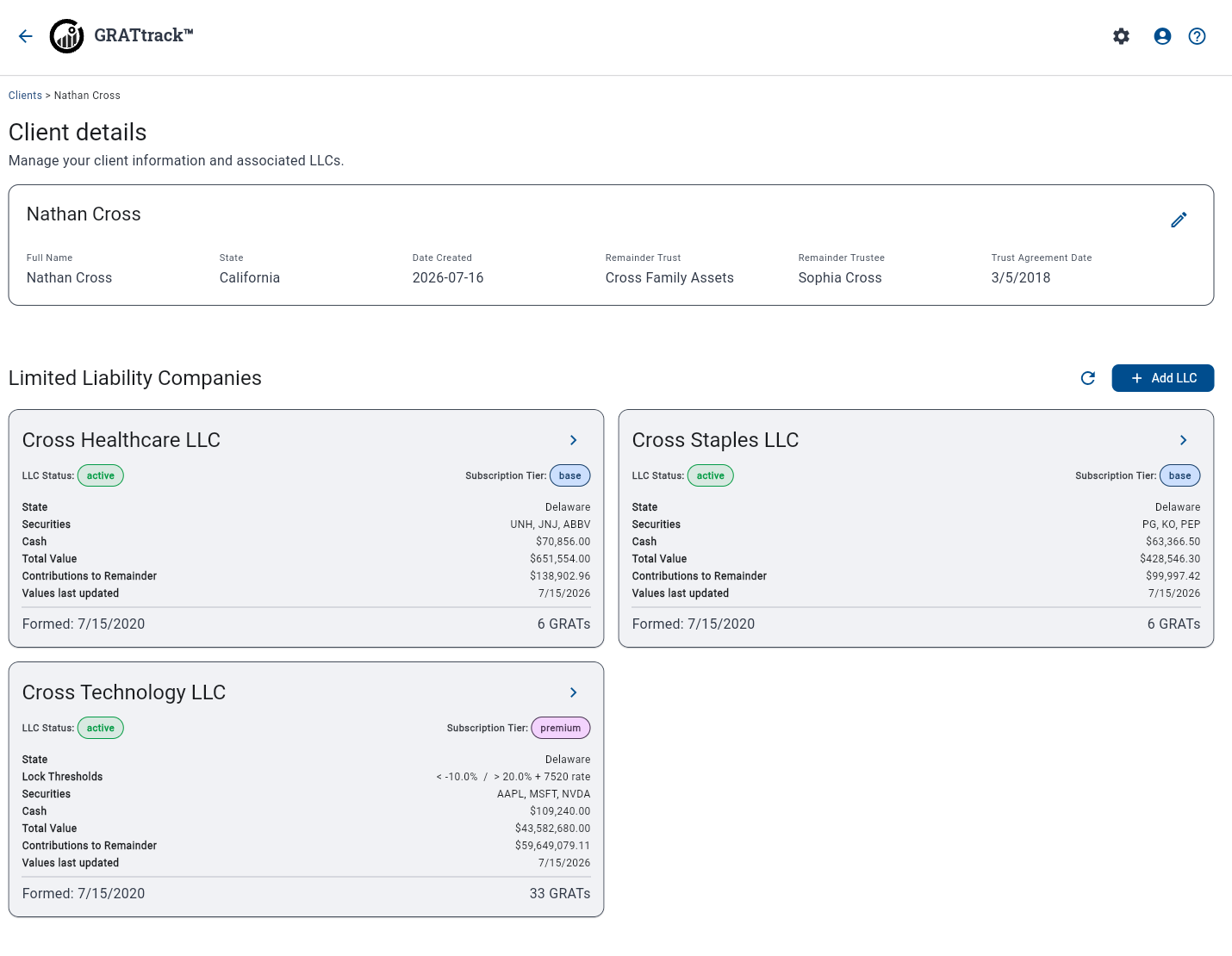1232x956 pixels.
Task: Select Cross Staples LLC card title
Action: coord(715,440)
